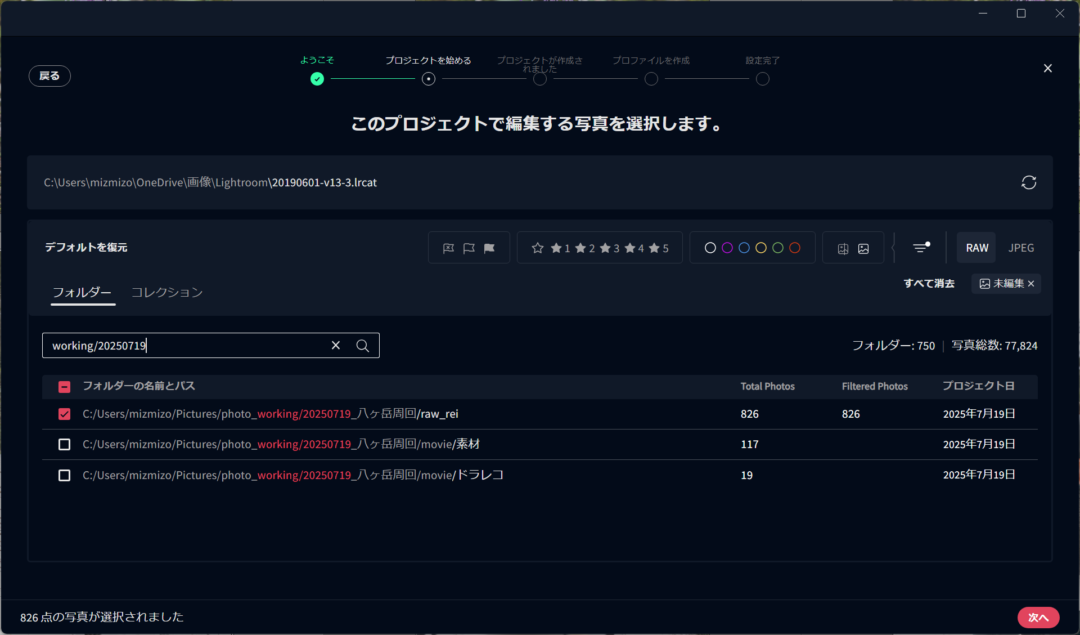Click the rejected flag filter icon
Image resolution: width=1080 pixels, height=635 pixels.
point(447,248)
